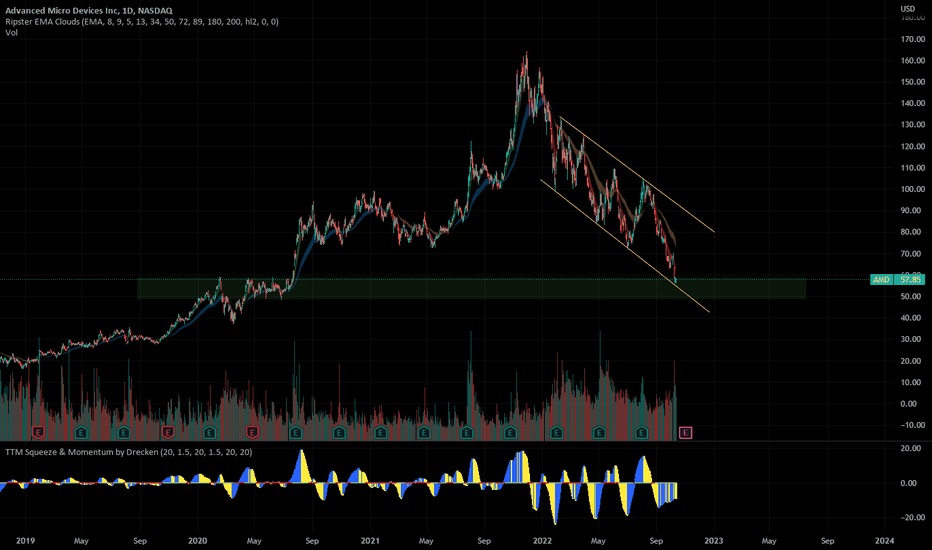Click the 2024 label on time axis
932x550 pixels.
tap(885, 540)
